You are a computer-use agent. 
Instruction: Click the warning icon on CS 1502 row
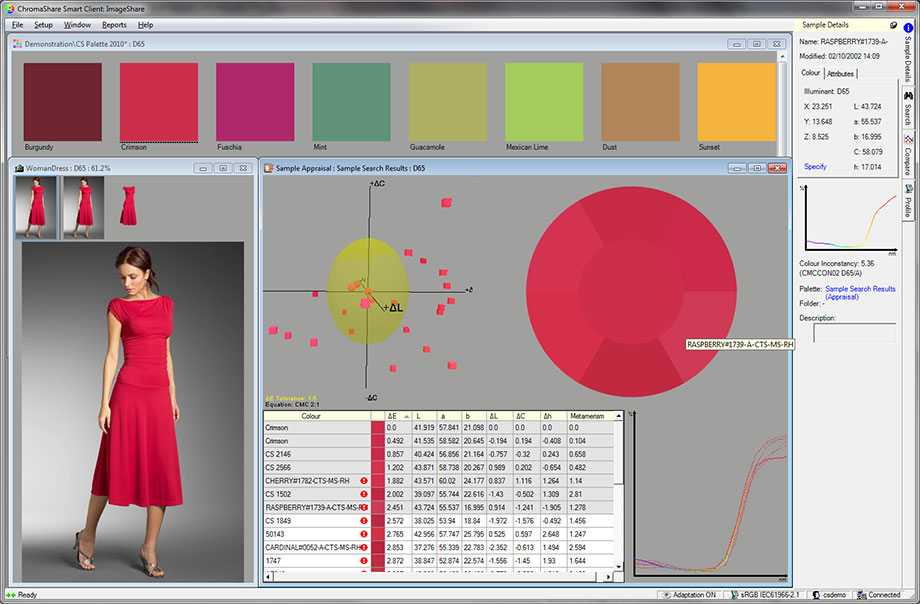pyautogui.click(x=364, y=494)
